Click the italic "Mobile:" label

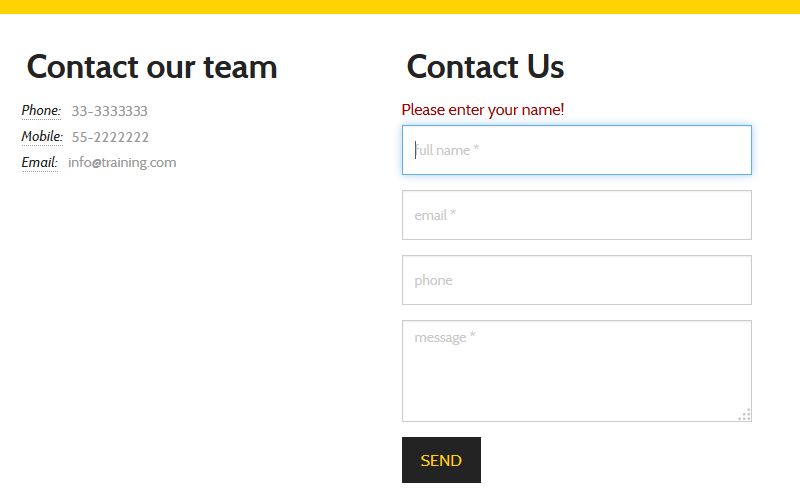(42, 136)
